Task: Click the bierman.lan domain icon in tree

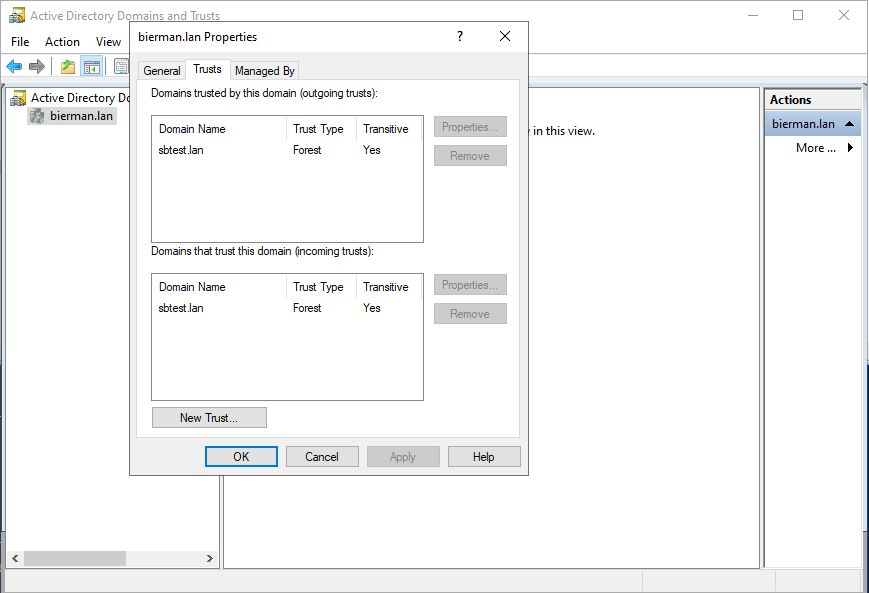Action: pyautogui.click(x=37, y=116)
